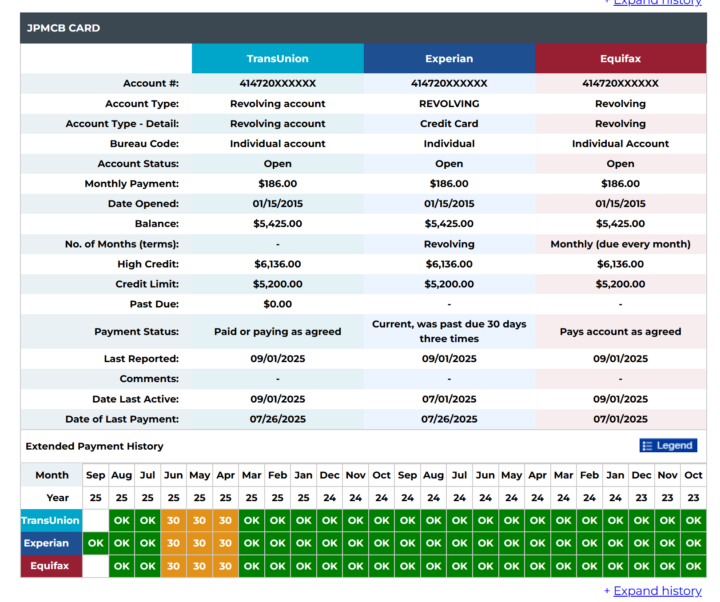This screenshot has height=602, width=720.
Task: Click TransUnion's 30 cell for Jun 25
Action: point(174,520)
